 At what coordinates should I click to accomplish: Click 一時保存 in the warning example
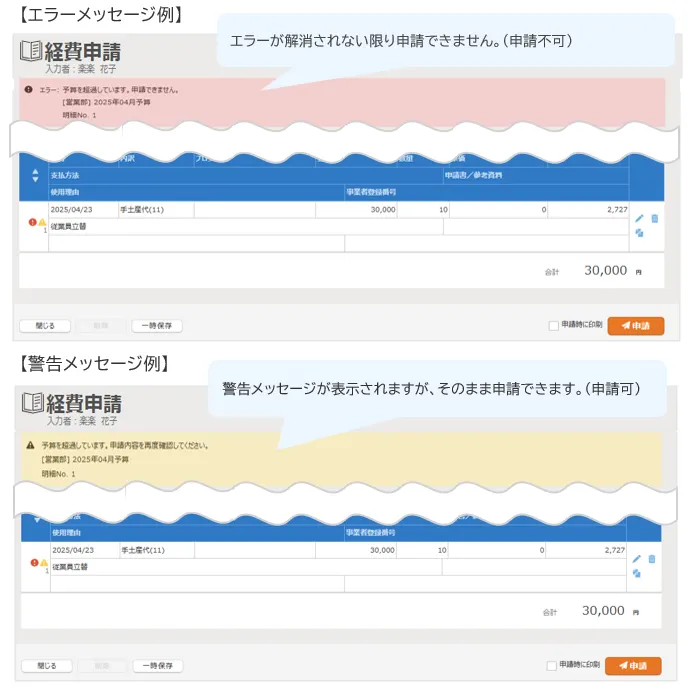tap(158, 665)
